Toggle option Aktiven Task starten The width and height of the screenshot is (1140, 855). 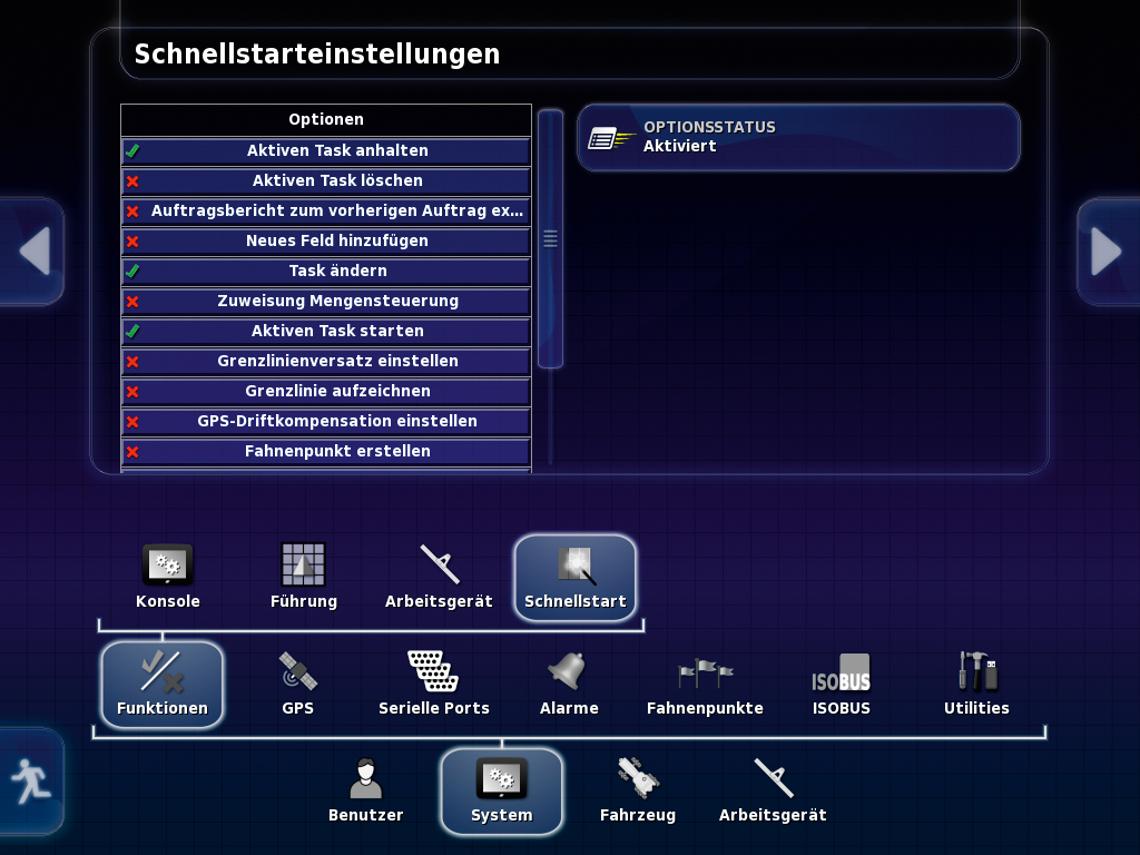[x=326, y=331]
